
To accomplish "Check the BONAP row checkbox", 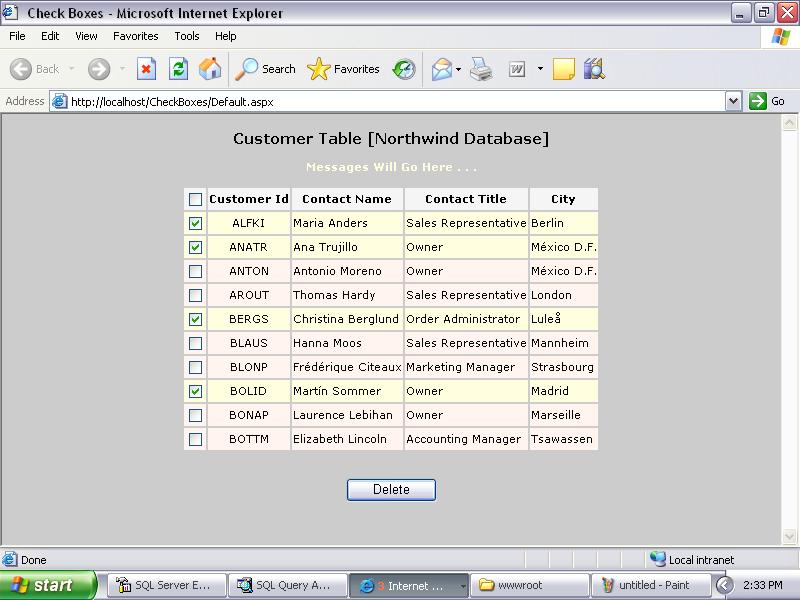I will pyautogui.click(x=195, y=415).
